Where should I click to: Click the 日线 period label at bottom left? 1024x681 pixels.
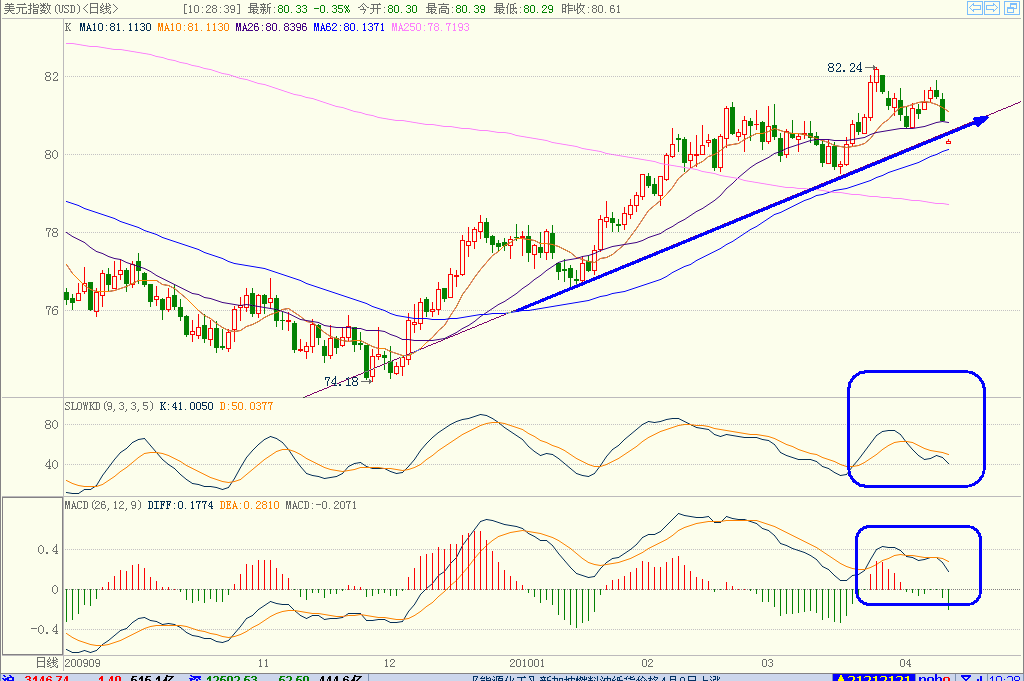pyautogui.click(x=47, y=663)
